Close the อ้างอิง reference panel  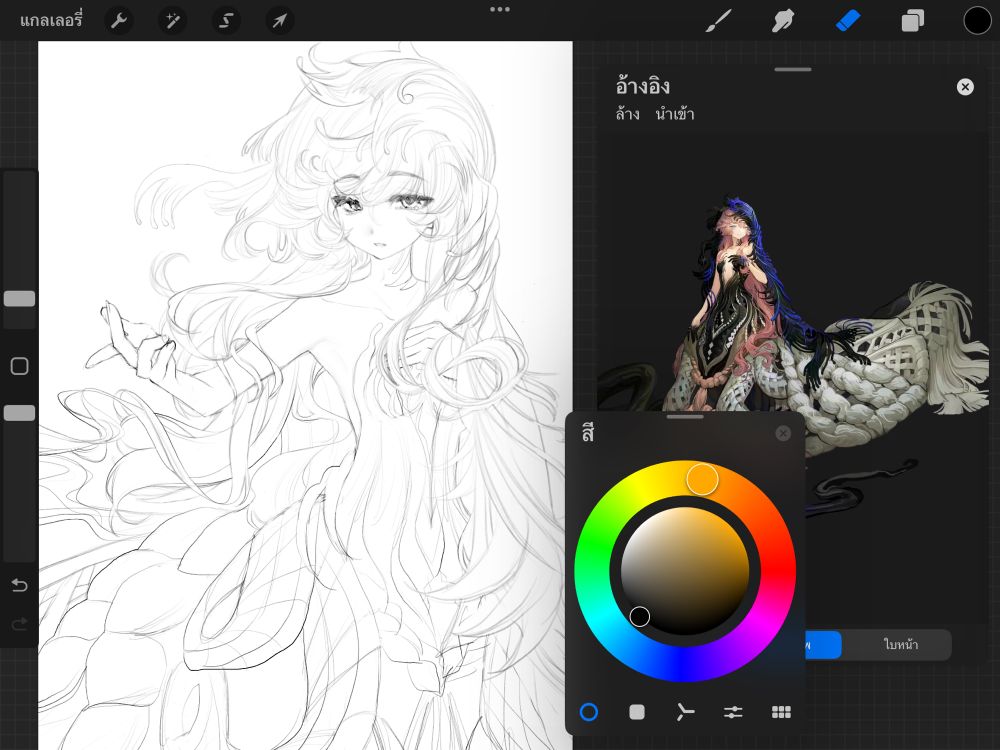point(965,87)
